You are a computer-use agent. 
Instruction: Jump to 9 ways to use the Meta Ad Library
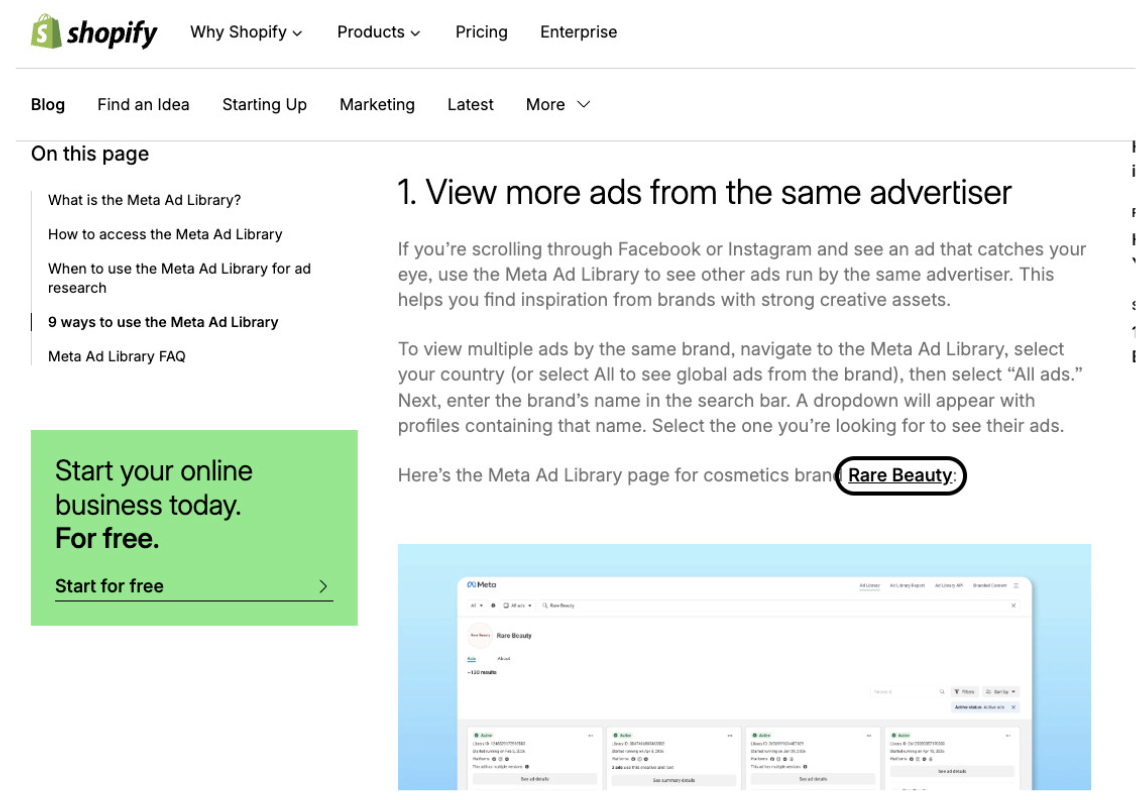click(163, 322)
